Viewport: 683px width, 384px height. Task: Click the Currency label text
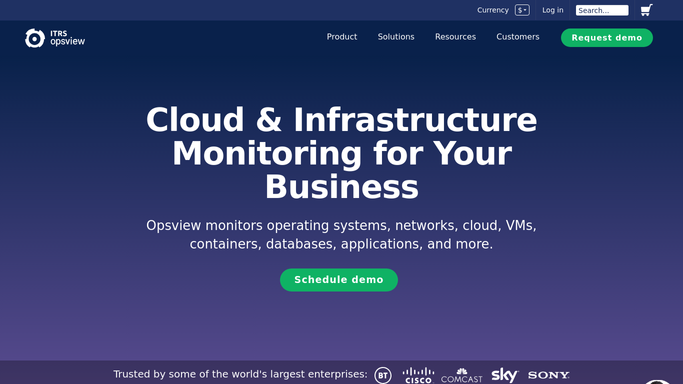pos(493,10)
